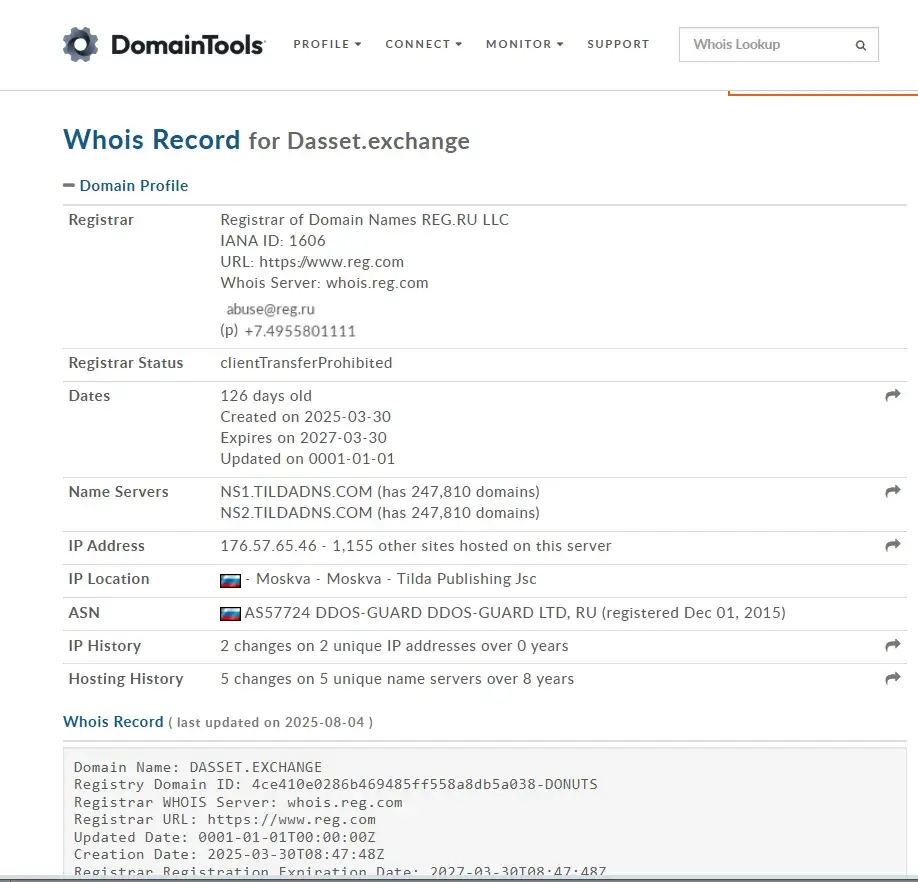Click the clientTransferProhibited status
The image size is (918, 882).
point(306,363)
